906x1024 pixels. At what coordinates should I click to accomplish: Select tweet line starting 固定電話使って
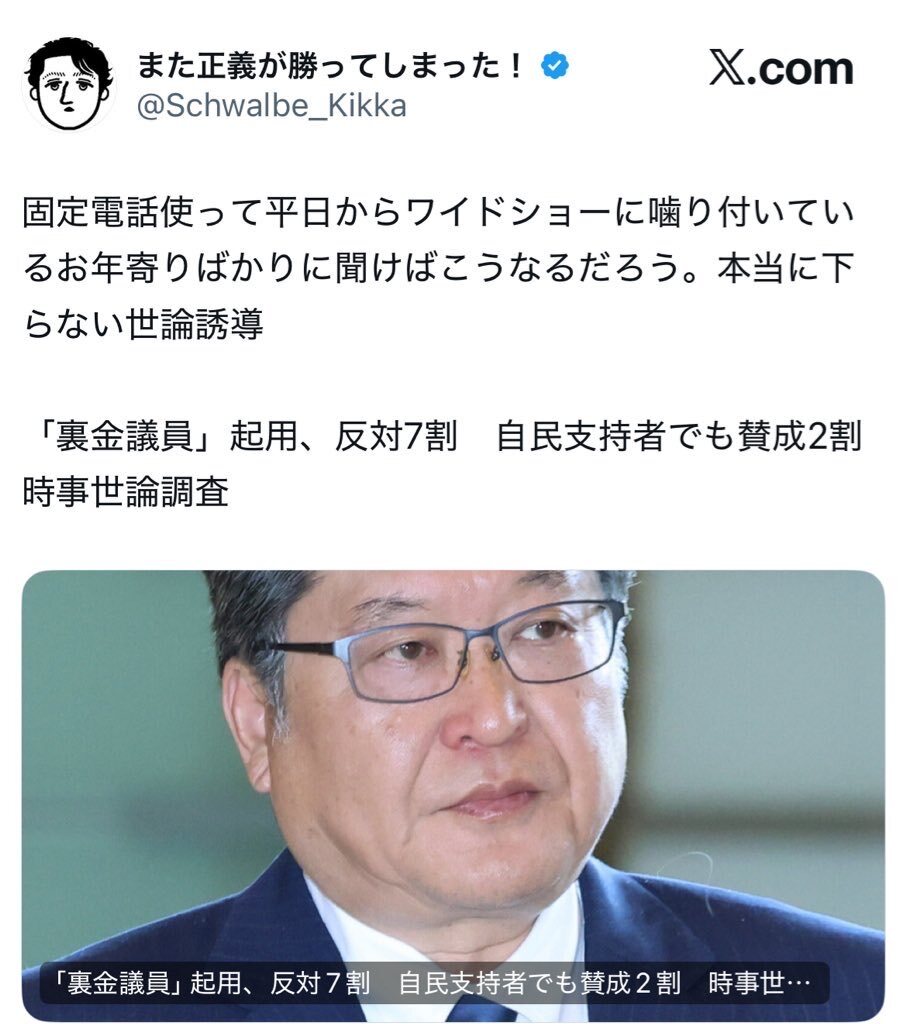pyautogui.click(x=439, y=213)
